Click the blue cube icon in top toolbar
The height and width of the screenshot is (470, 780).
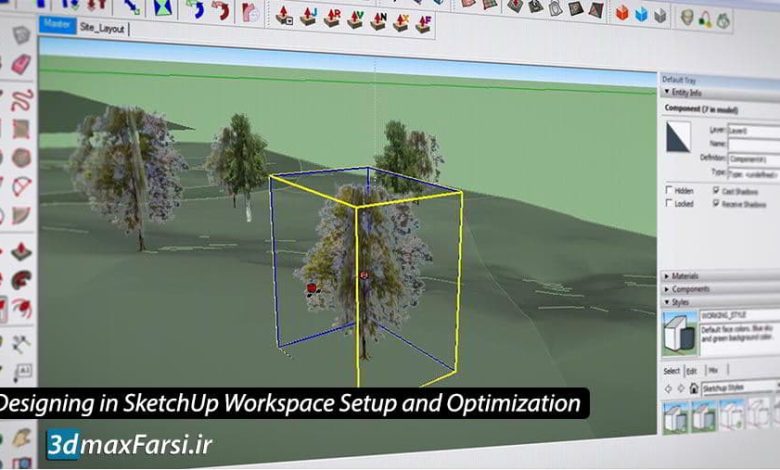(x=641, y=15)
